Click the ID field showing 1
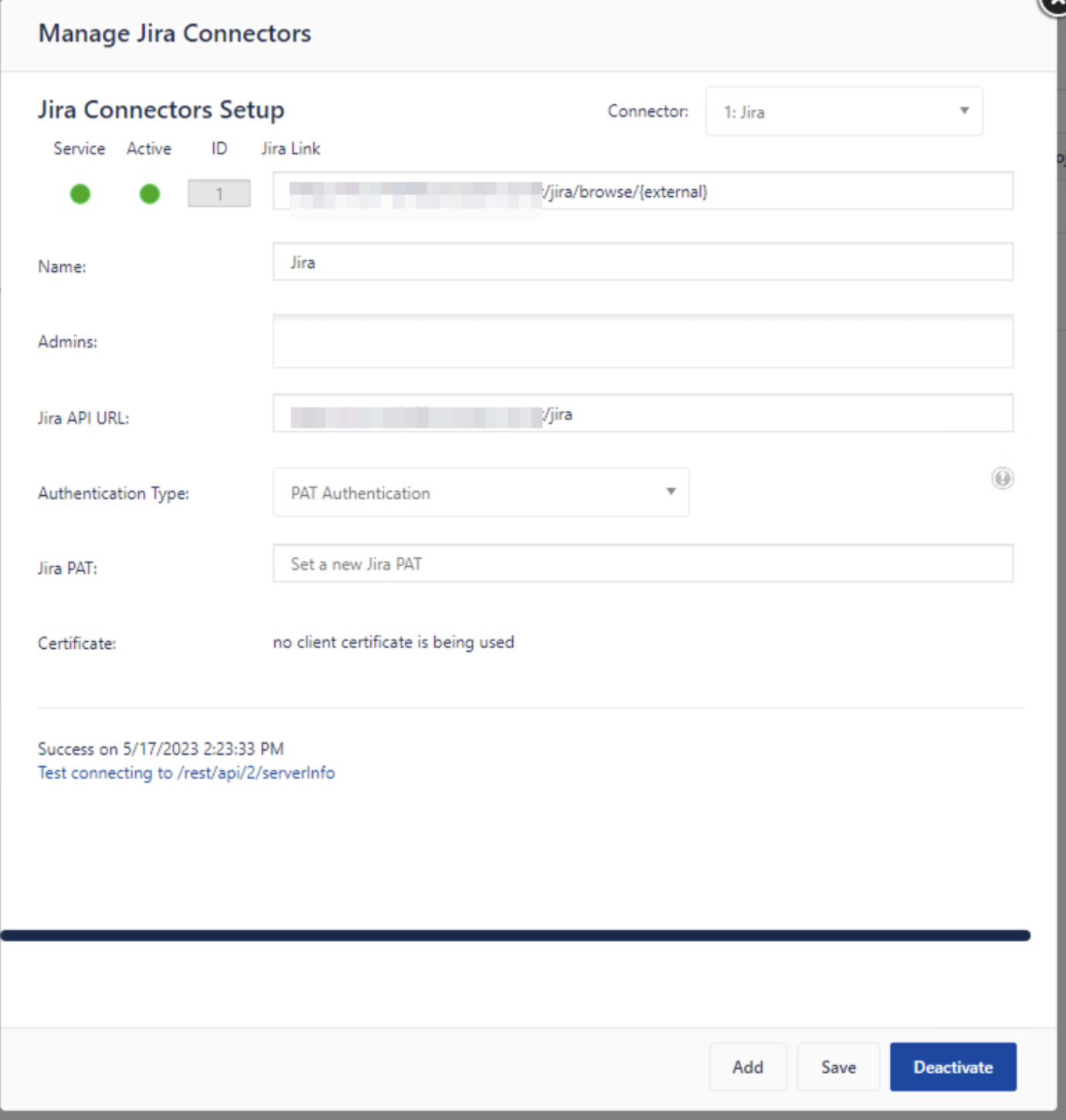Viewport: 1066px width, 1120px height. pyautogui.click(x=219, y=193)
